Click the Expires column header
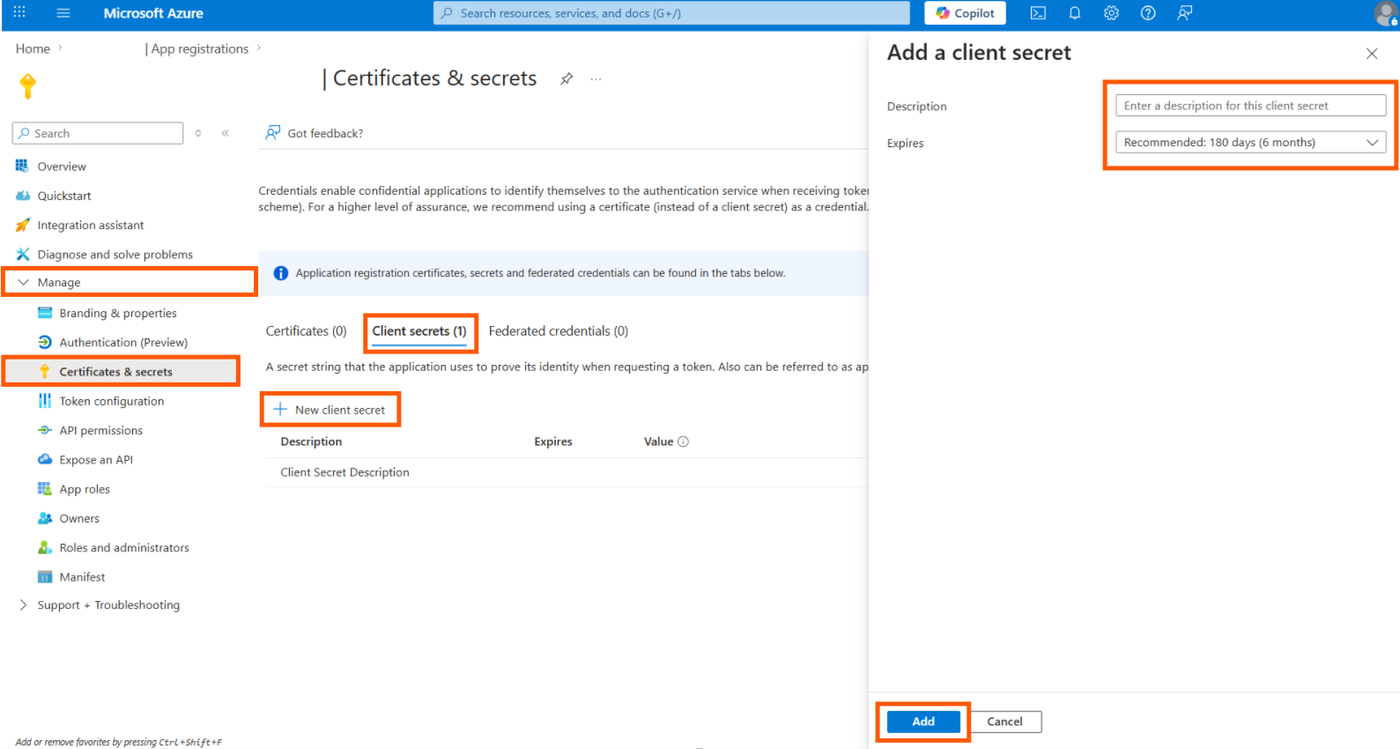 (553, 442)
